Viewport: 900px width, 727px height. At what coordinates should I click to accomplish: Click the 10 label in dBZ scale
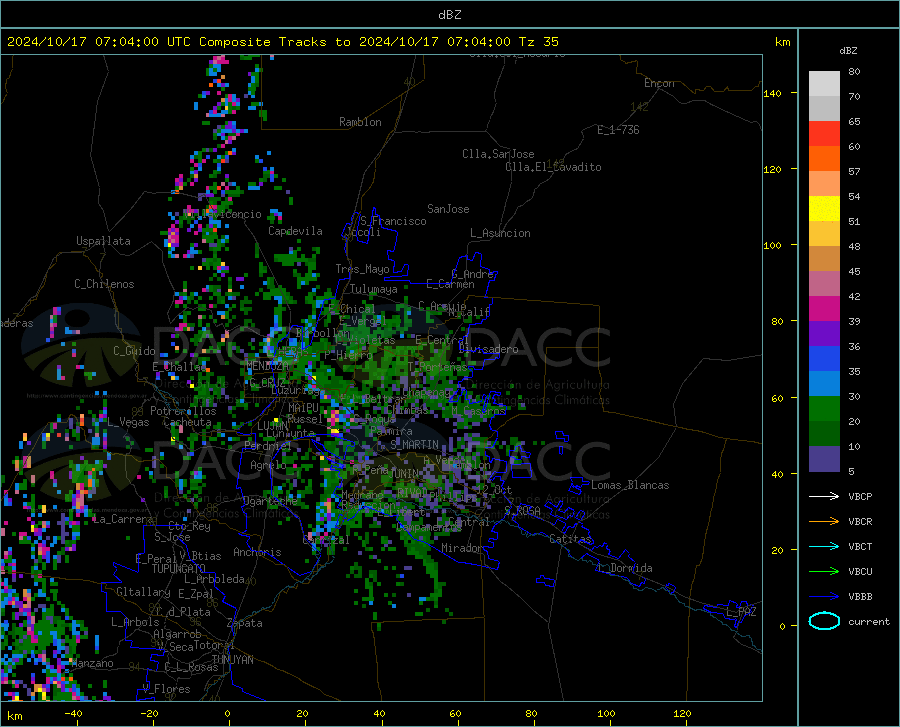(x=854, y=446)
